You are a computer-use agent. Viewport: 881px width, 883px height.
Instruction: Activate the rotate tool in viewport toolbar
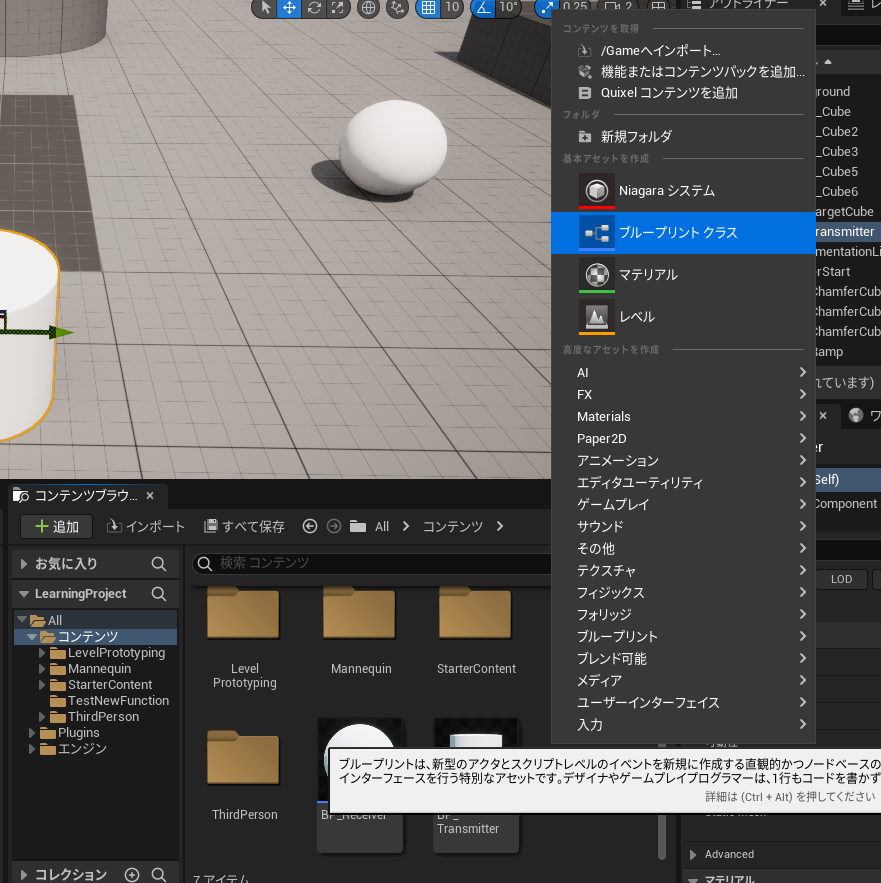pos(314,7)
